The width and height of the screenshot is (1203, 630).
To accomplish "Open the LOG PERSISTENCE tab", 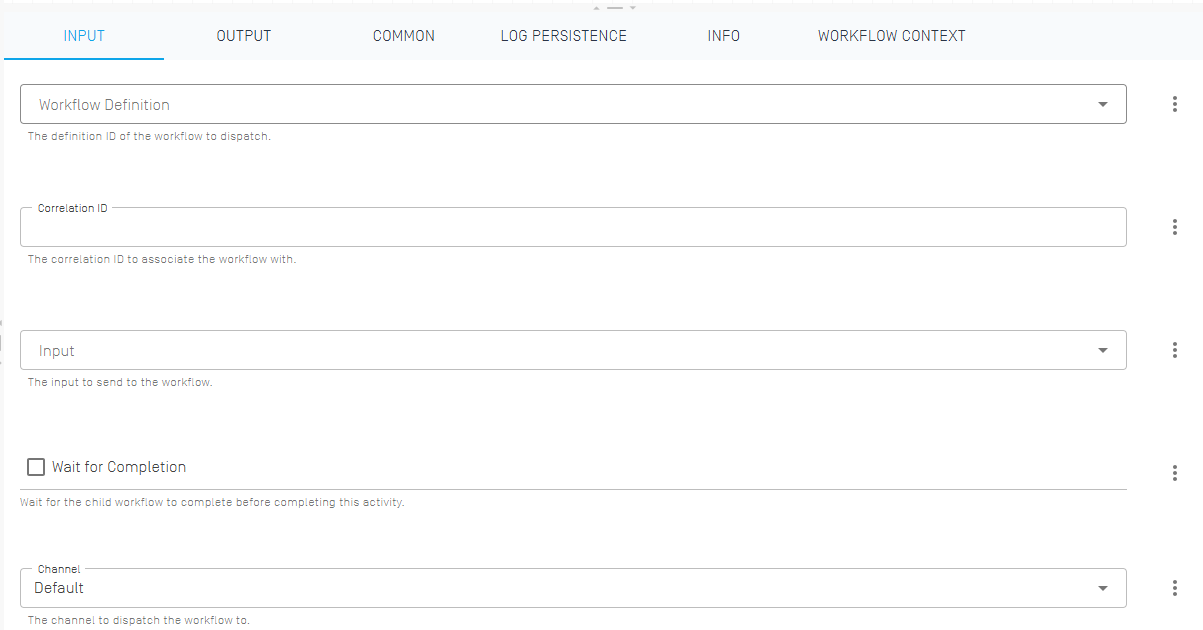I will tap(563, 35).
